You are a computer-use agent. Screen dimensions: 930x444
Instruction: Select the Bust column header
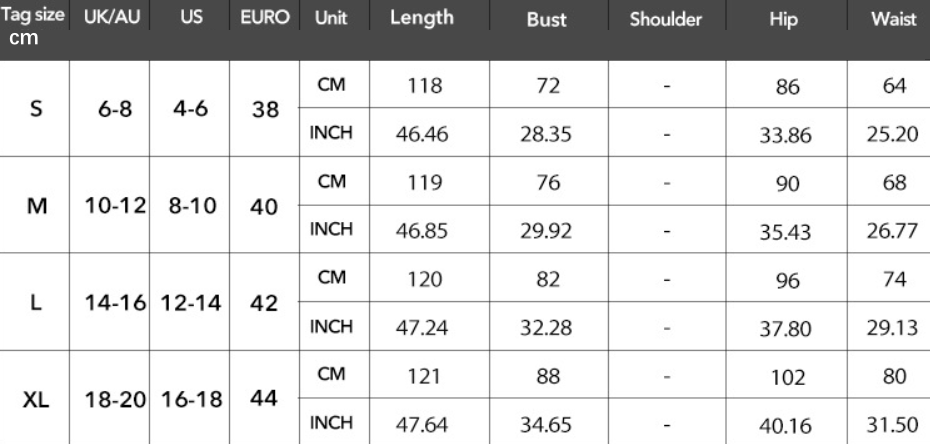coord(546,19)
